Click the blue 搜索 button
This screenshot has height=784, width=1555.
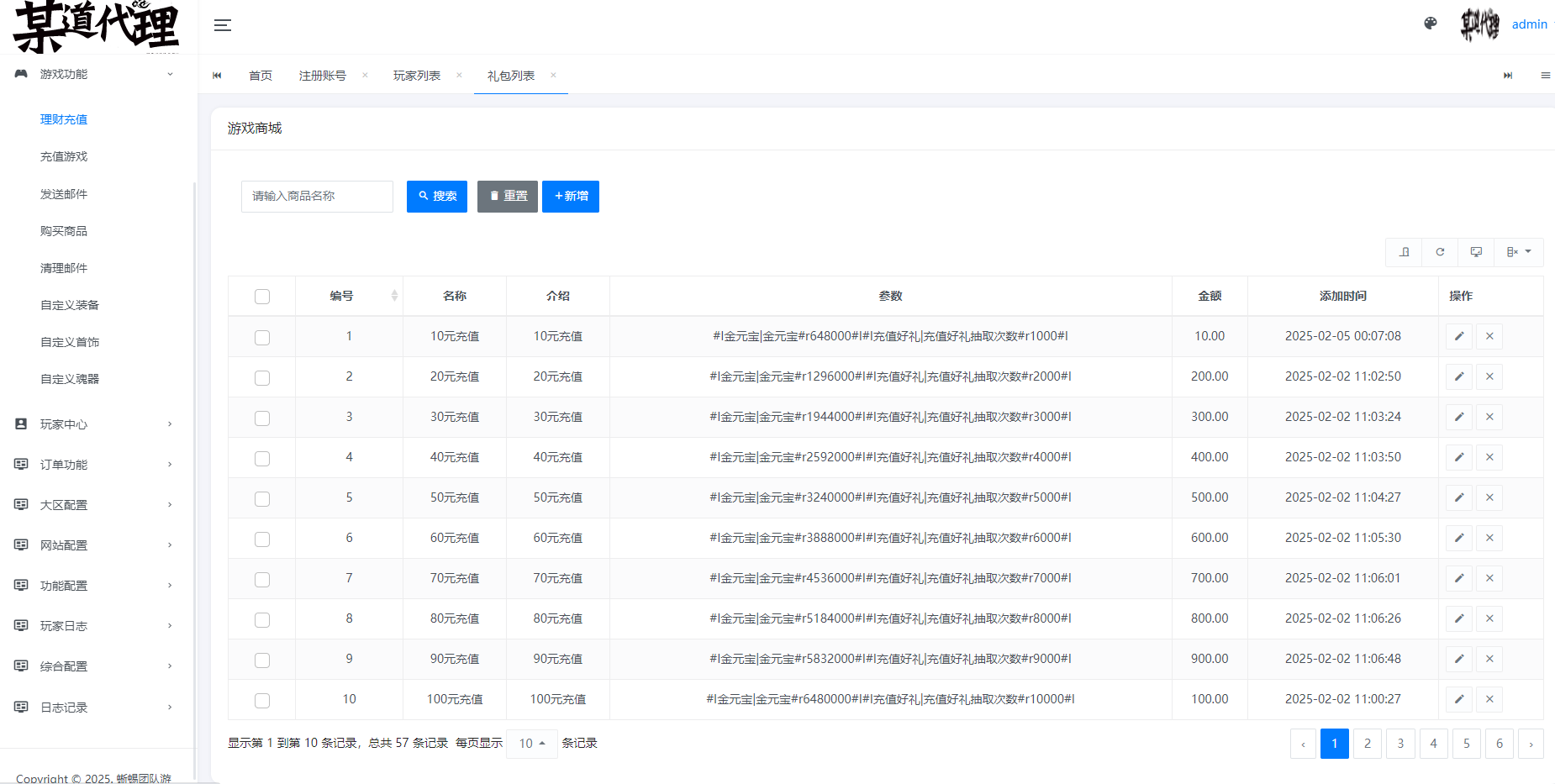[x=437, y=197]
